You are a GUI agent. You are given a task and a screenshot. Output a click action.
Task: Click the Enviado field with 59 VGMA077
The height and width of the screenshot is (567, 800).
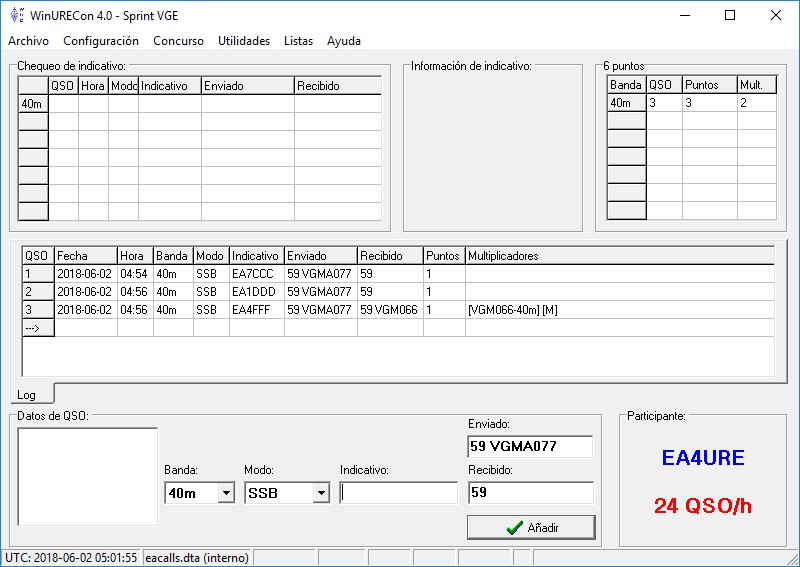tap(530, 446)
